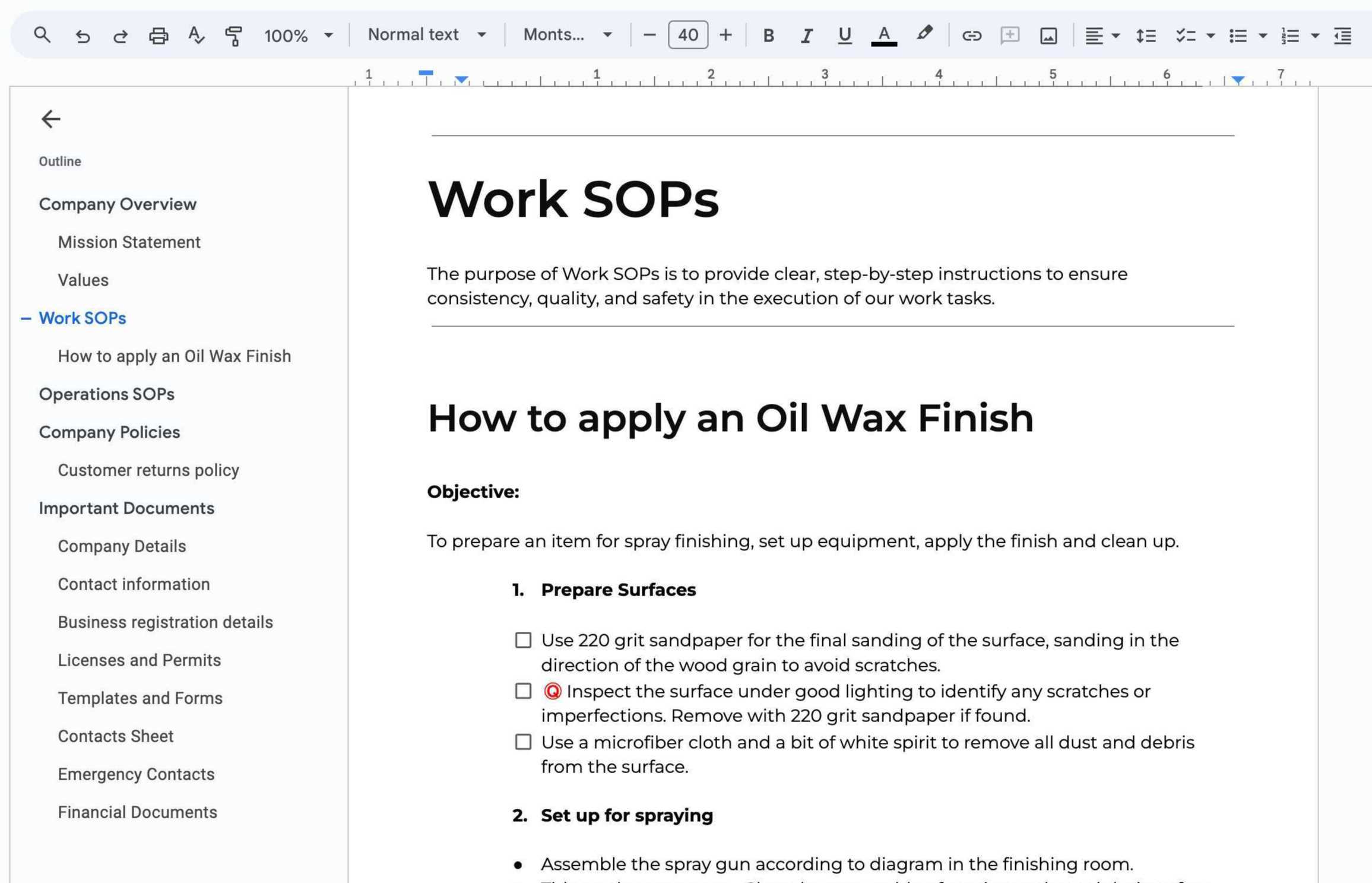Open the Normal text style dropdown
Image resolution: width=1372 pixels, height=883 pixels.
pyautogui.click(x=426, y=35)
